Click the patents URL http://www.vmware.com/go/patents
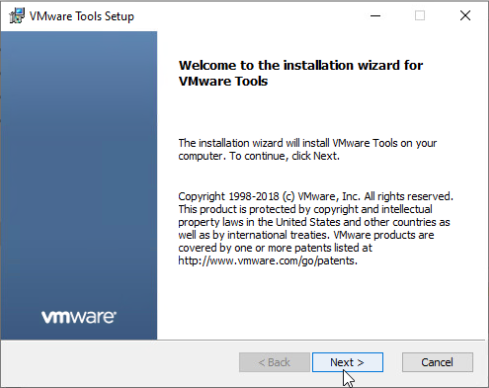489x388 pixels. pos(268,261)
